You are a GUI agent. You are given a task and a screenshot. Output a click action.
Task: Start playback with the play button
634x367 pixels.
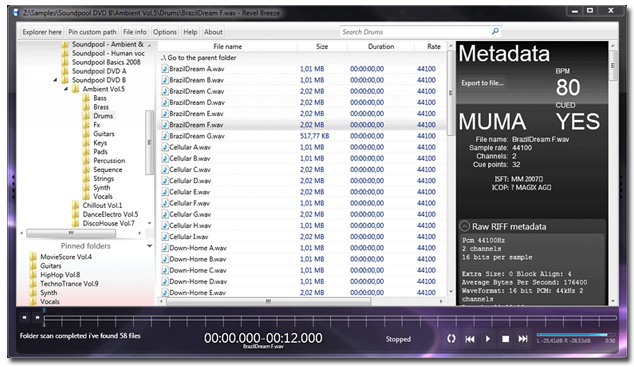[x=488, y=339]
